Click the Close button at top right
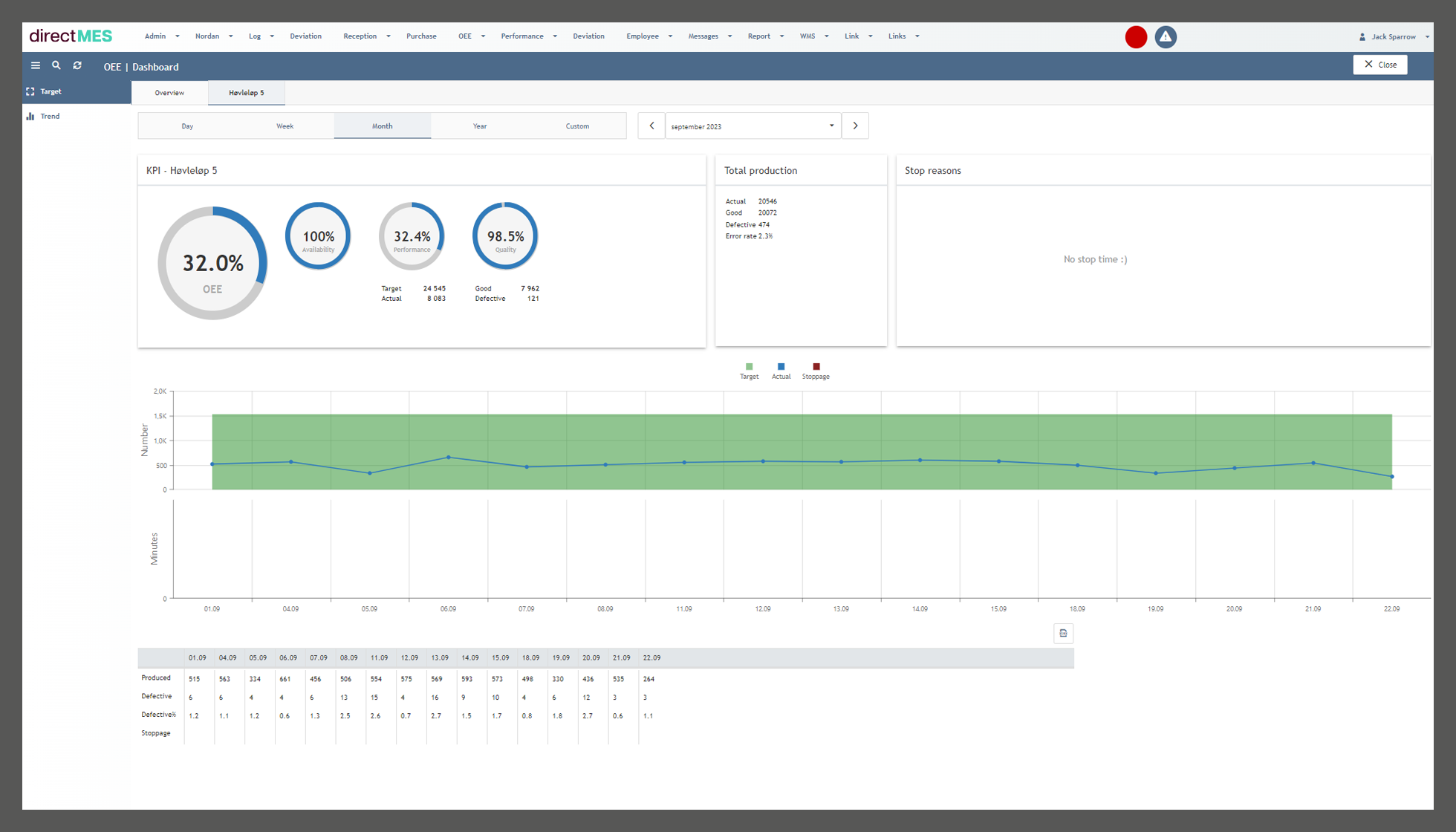Screen dimensions: 1456x832 [x=1379, y=65]
